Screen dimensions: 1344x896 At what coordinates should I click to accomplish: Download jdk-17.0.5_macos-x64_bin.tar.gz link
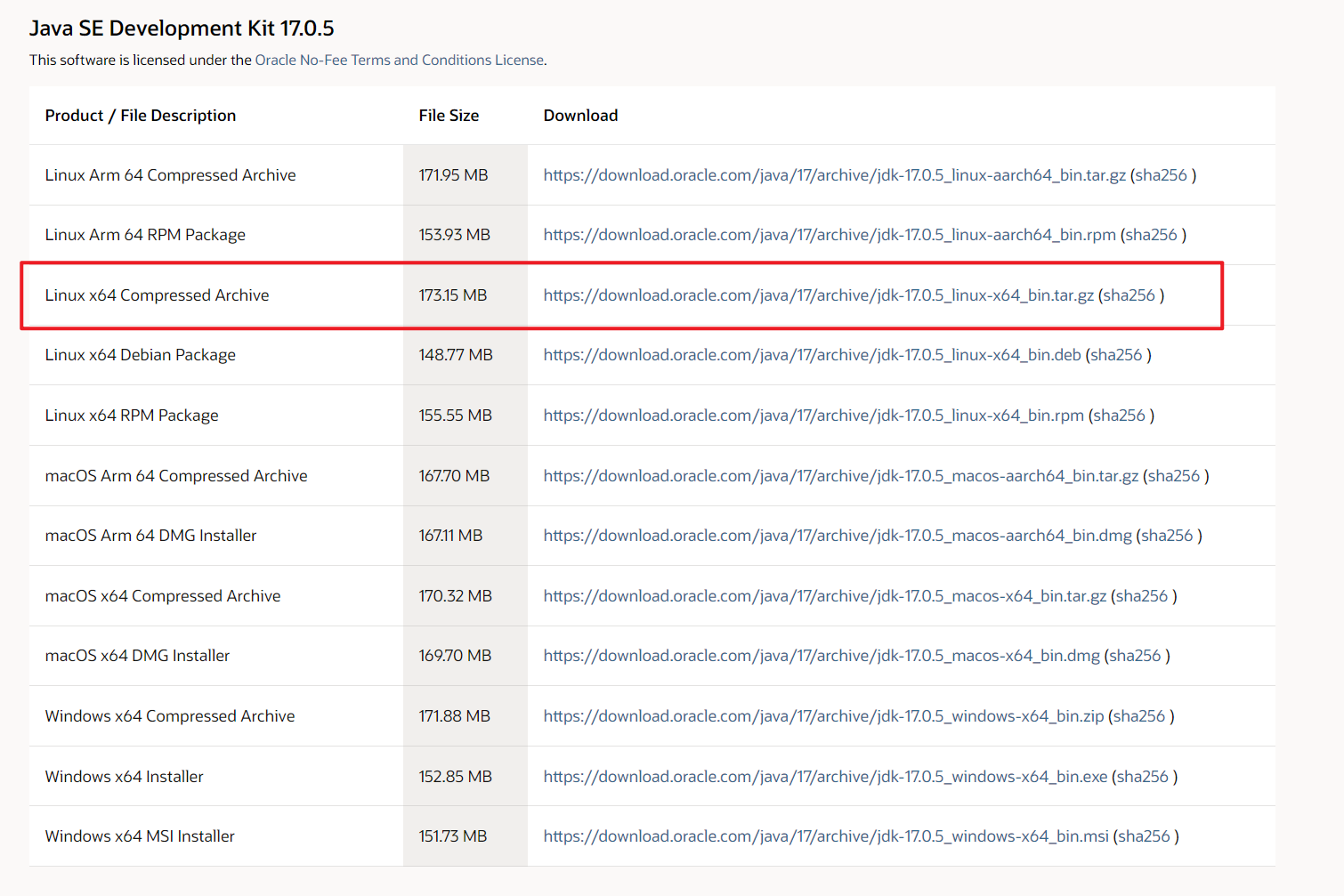coord(825,596)
